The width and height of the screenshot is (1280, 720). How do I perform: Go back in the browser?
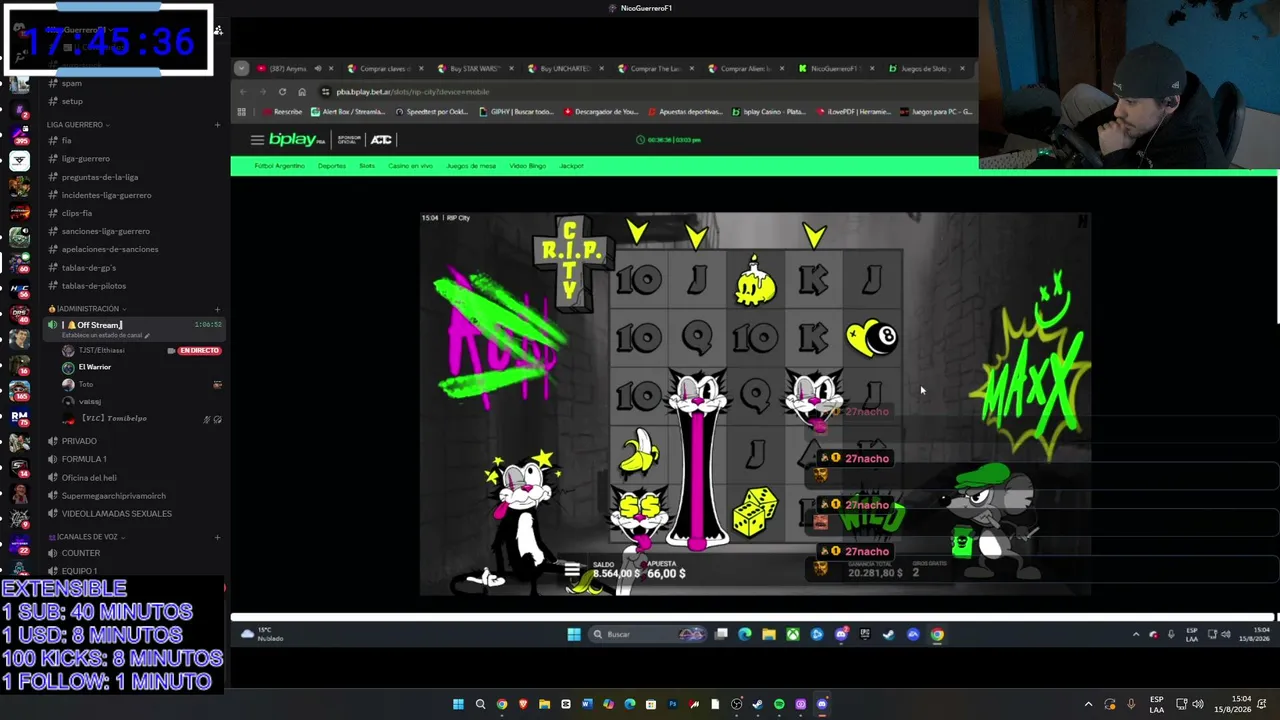click(245, 92)
